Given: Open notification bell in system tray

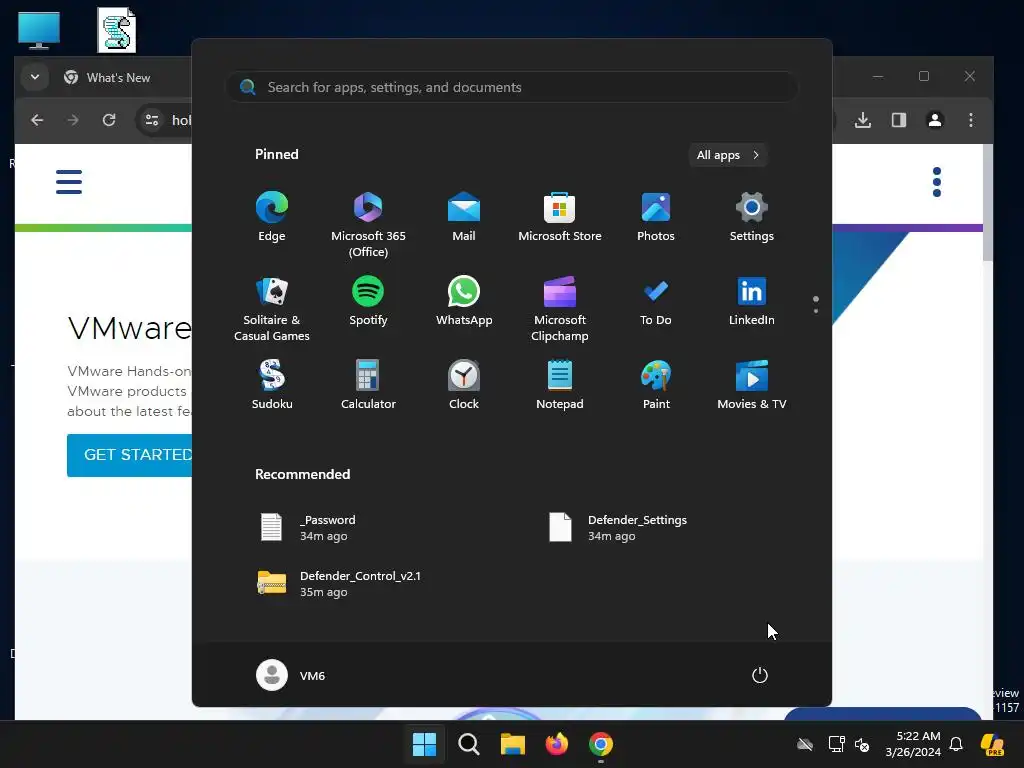Looking at the screenshot, I should [x=956, y=744].
